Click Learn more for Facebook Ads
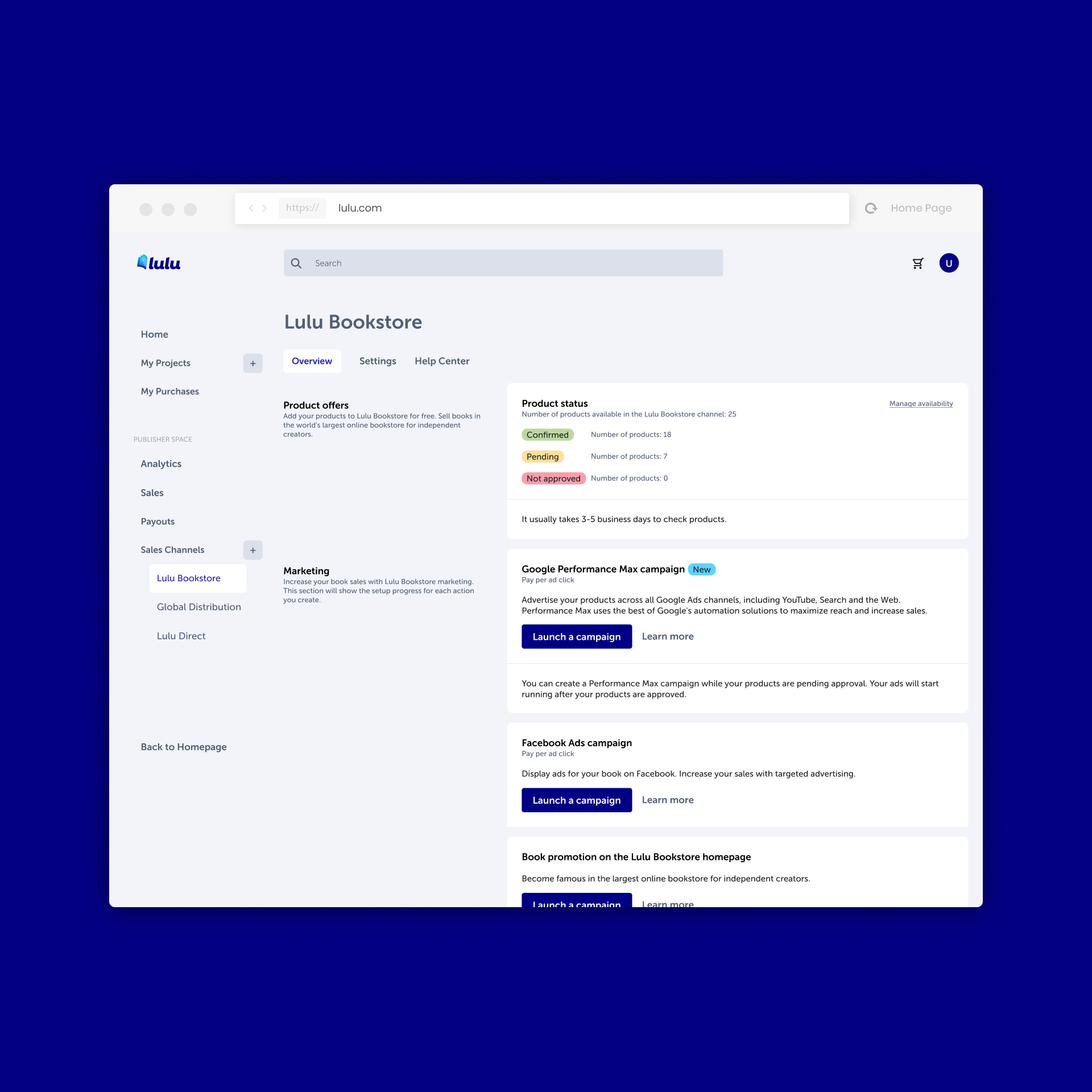The image size is (1092, 1092). point(668,800)
